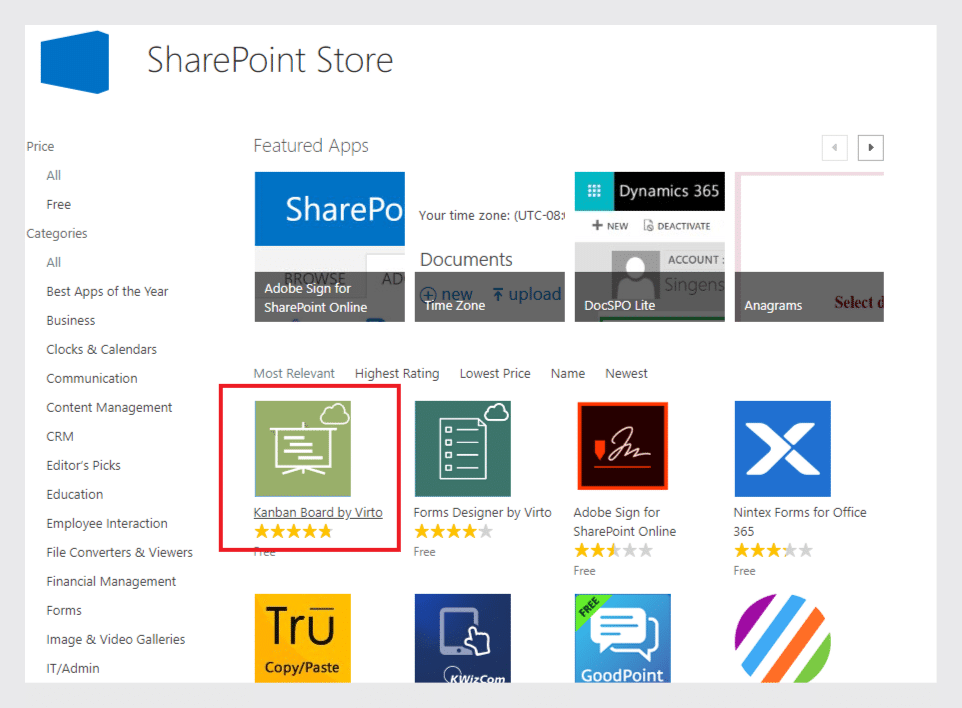Image resolution: width=962 pixels, height=708 pixels.
Task: Click Adobe Sign star rating
Action: pyautogui.click(x=613, y=550)
